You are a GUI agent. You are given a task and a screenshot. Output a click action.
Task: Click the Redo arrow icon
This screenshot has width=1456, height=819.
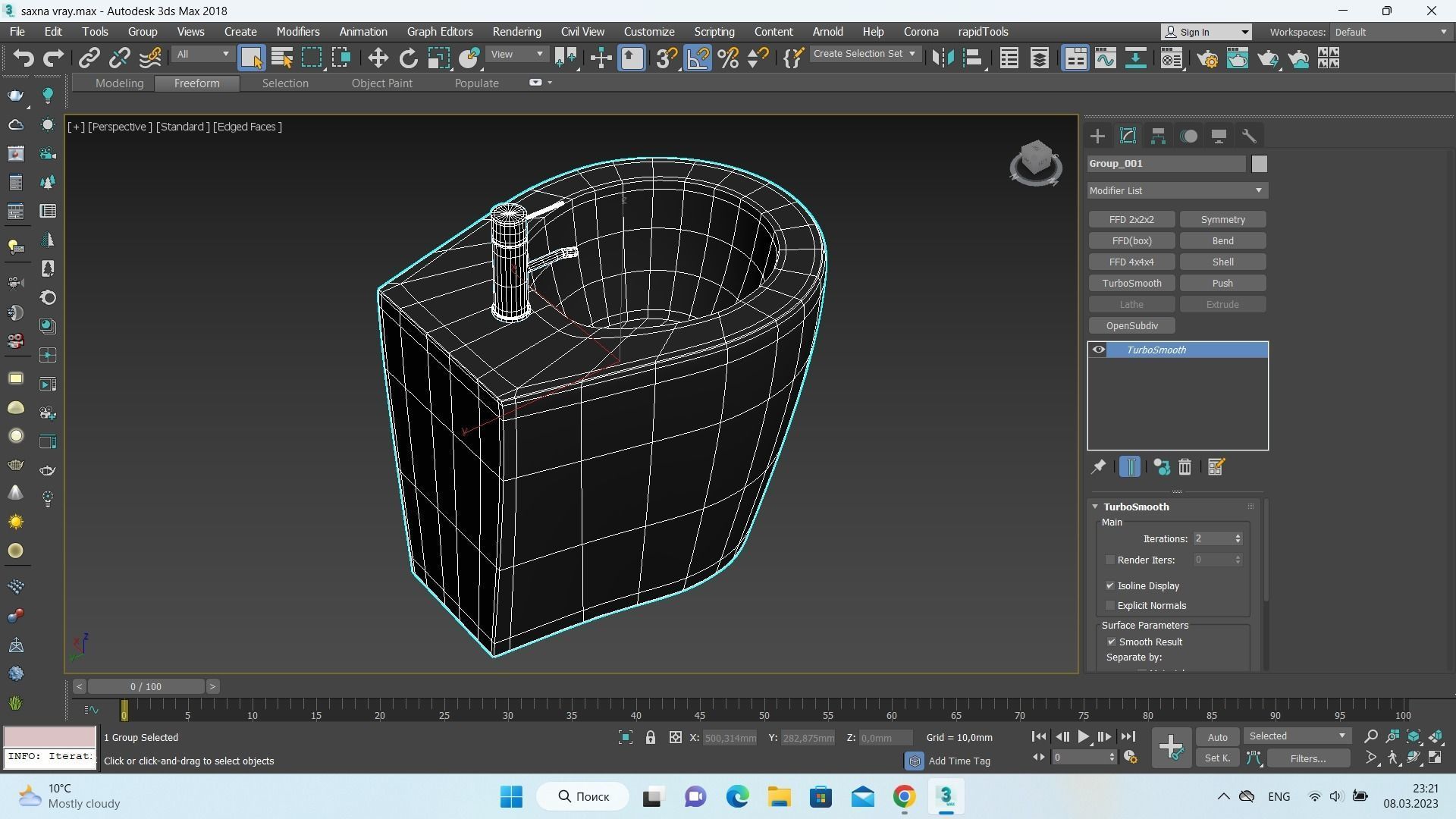53,58
